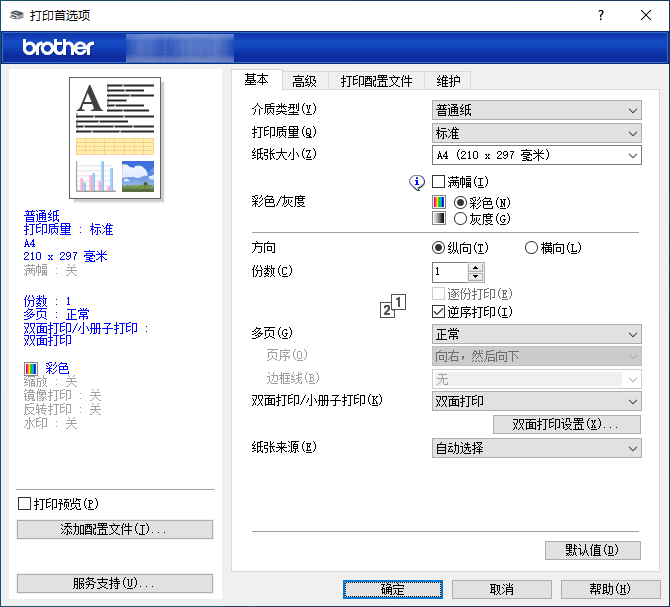
Task: Click '份数 : 1' summary text
Action: pyautogui.click(x=47, y=301)
